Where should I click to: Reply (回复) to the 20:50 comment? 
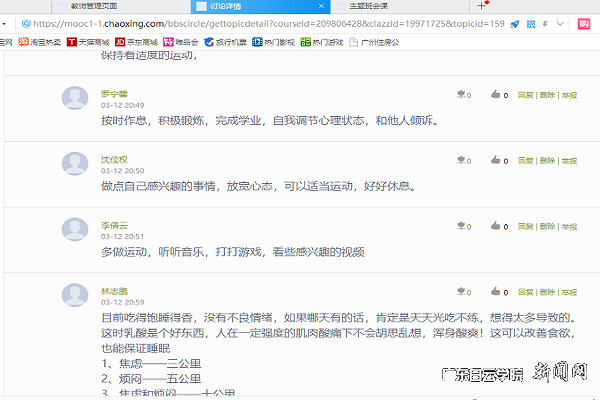click(x=525, y=161)
